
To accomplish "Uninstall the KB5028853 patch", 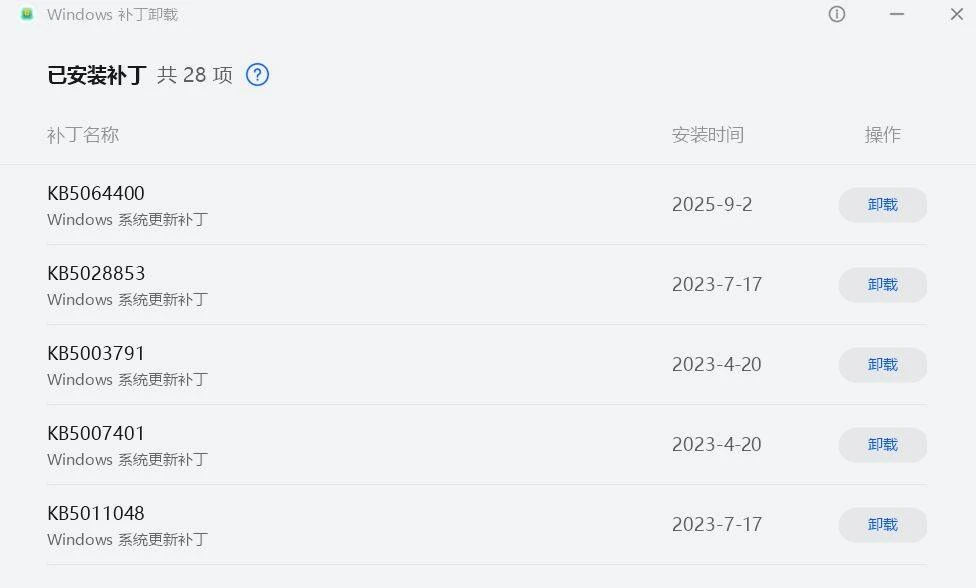I will tap(882, 285).
